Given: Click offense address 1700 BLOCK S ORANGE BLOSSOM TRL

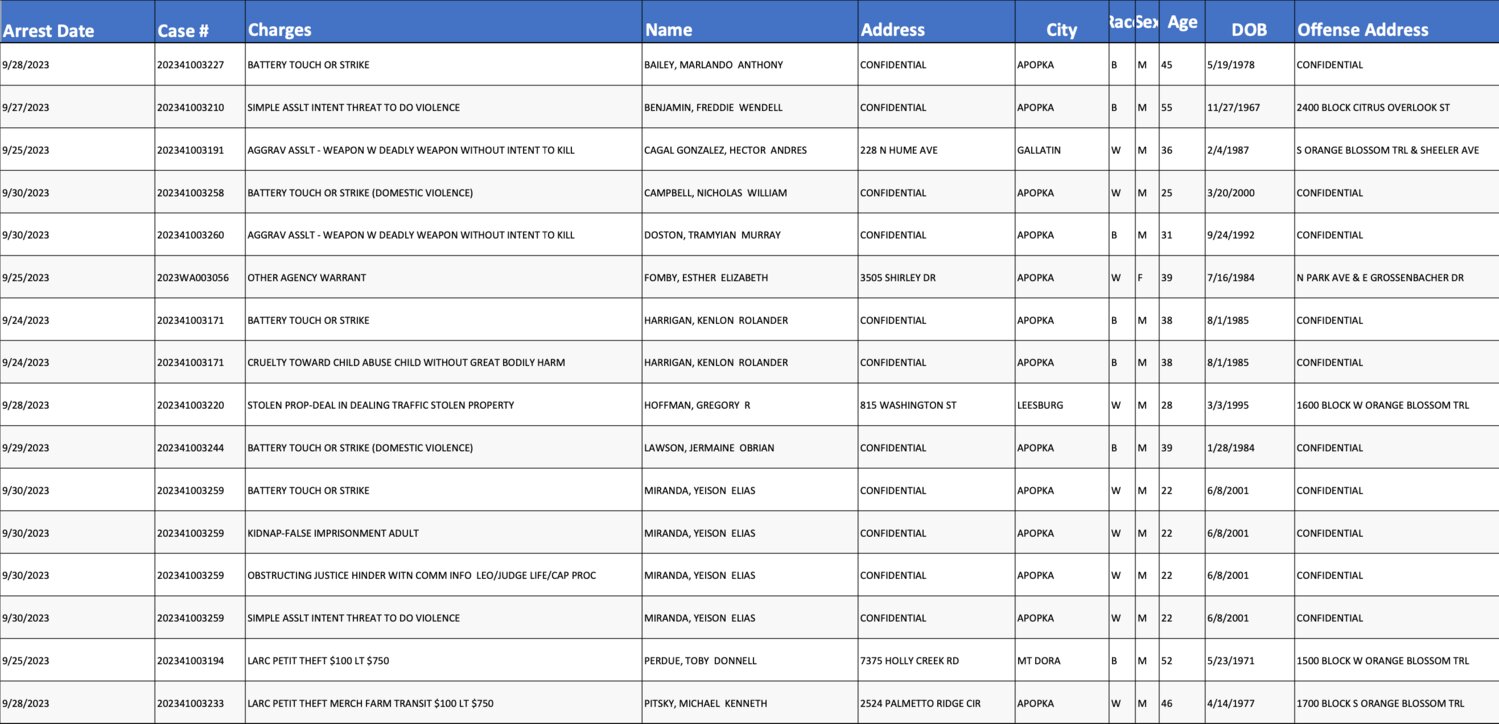Looking at the screenshot, I should (x=1380, y=703).
